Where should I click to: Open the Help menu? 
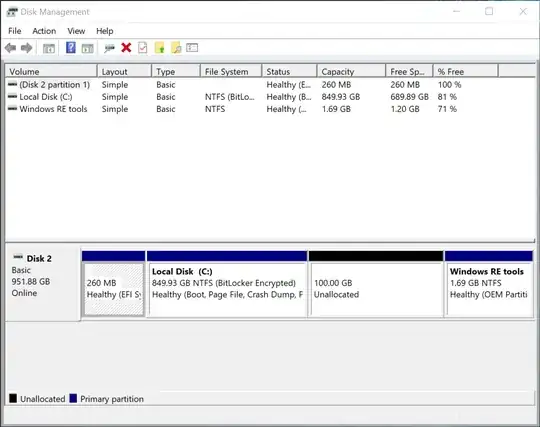click(x=105, y=31)
